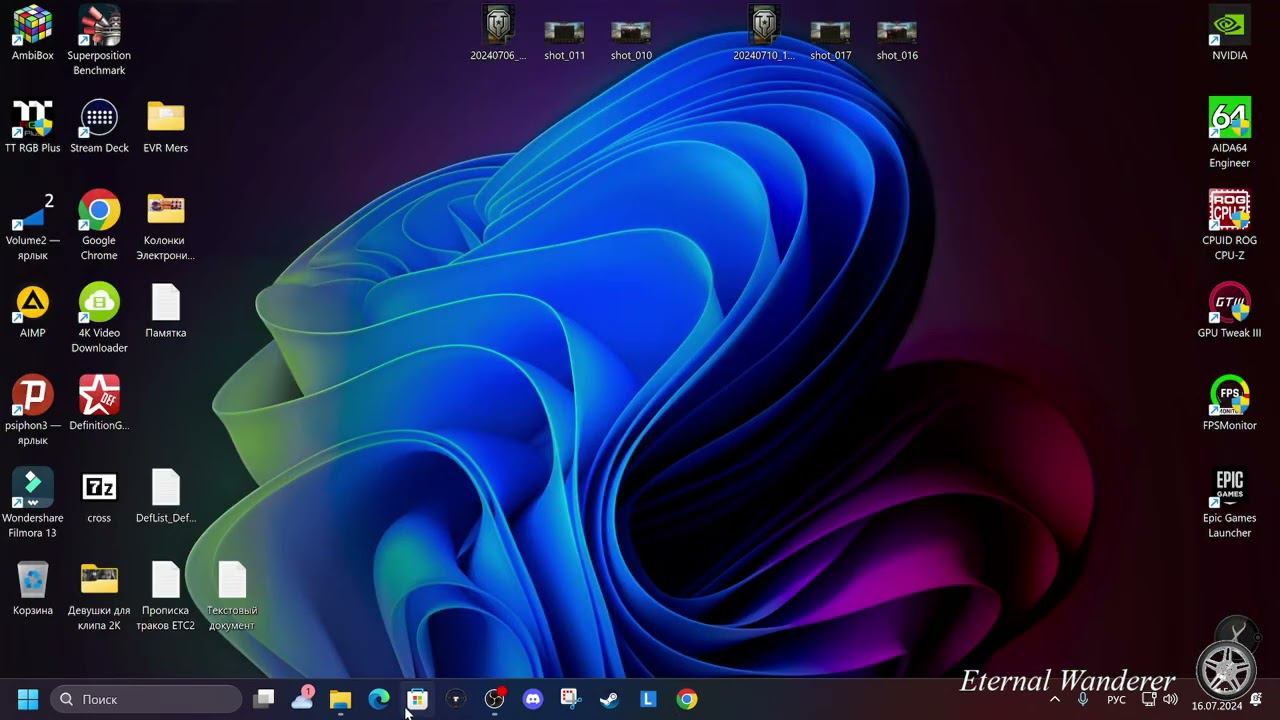
Task: Select the GPU Tweak III icon
Action: pos(1229,303)
